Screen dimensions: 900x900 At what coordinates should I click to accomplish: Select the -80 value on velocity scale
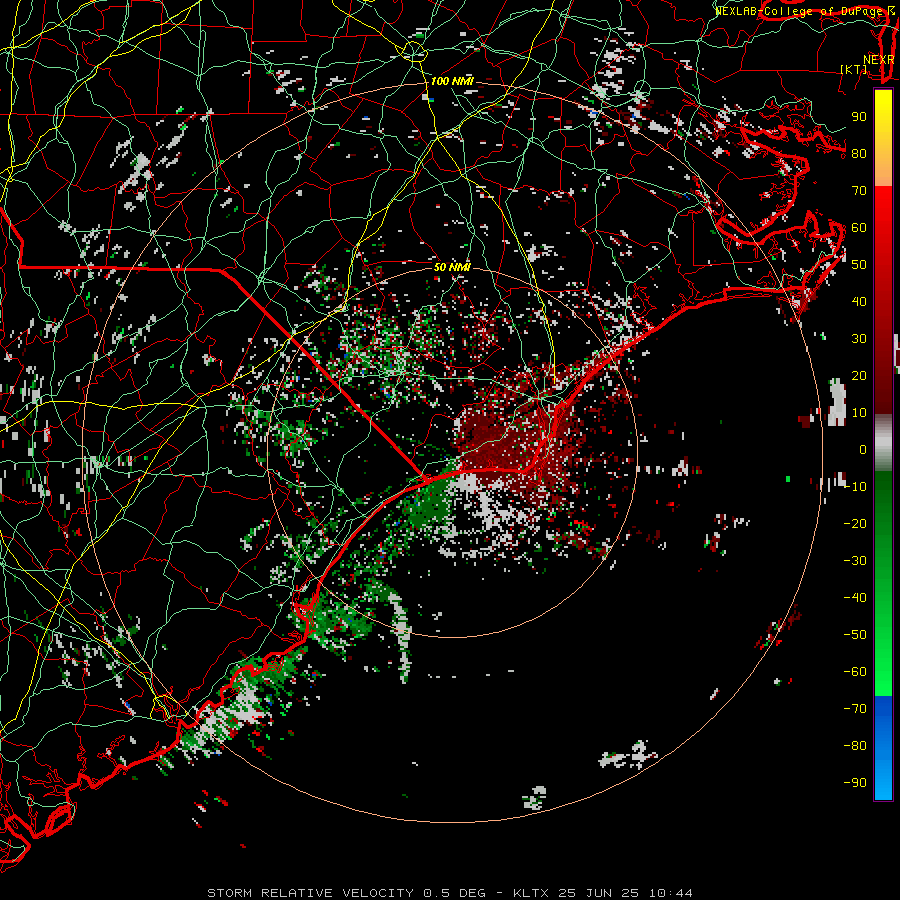pos(855,746)
